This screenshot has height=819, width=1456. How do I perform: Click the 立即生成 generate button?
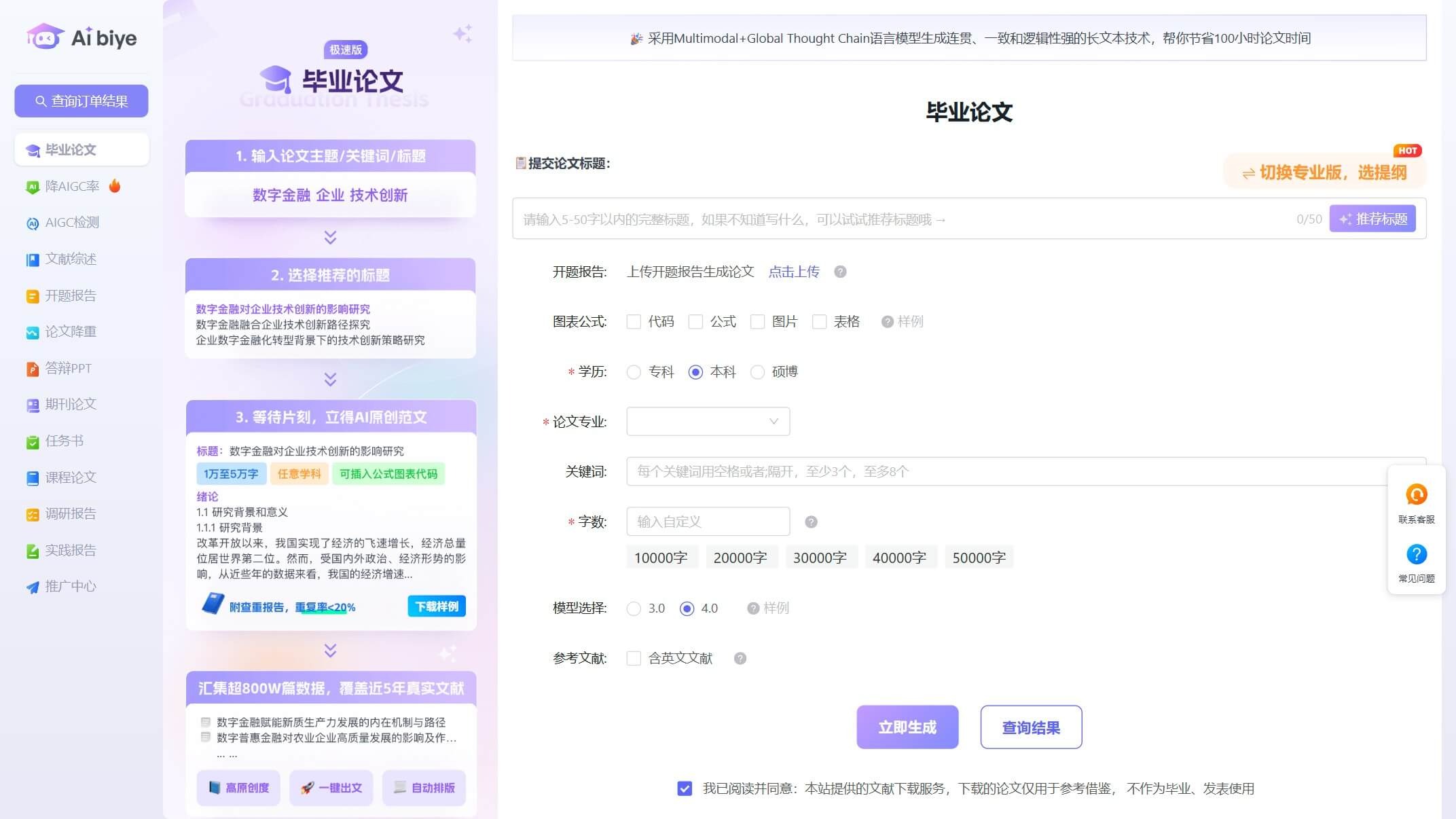pos(907,727)
